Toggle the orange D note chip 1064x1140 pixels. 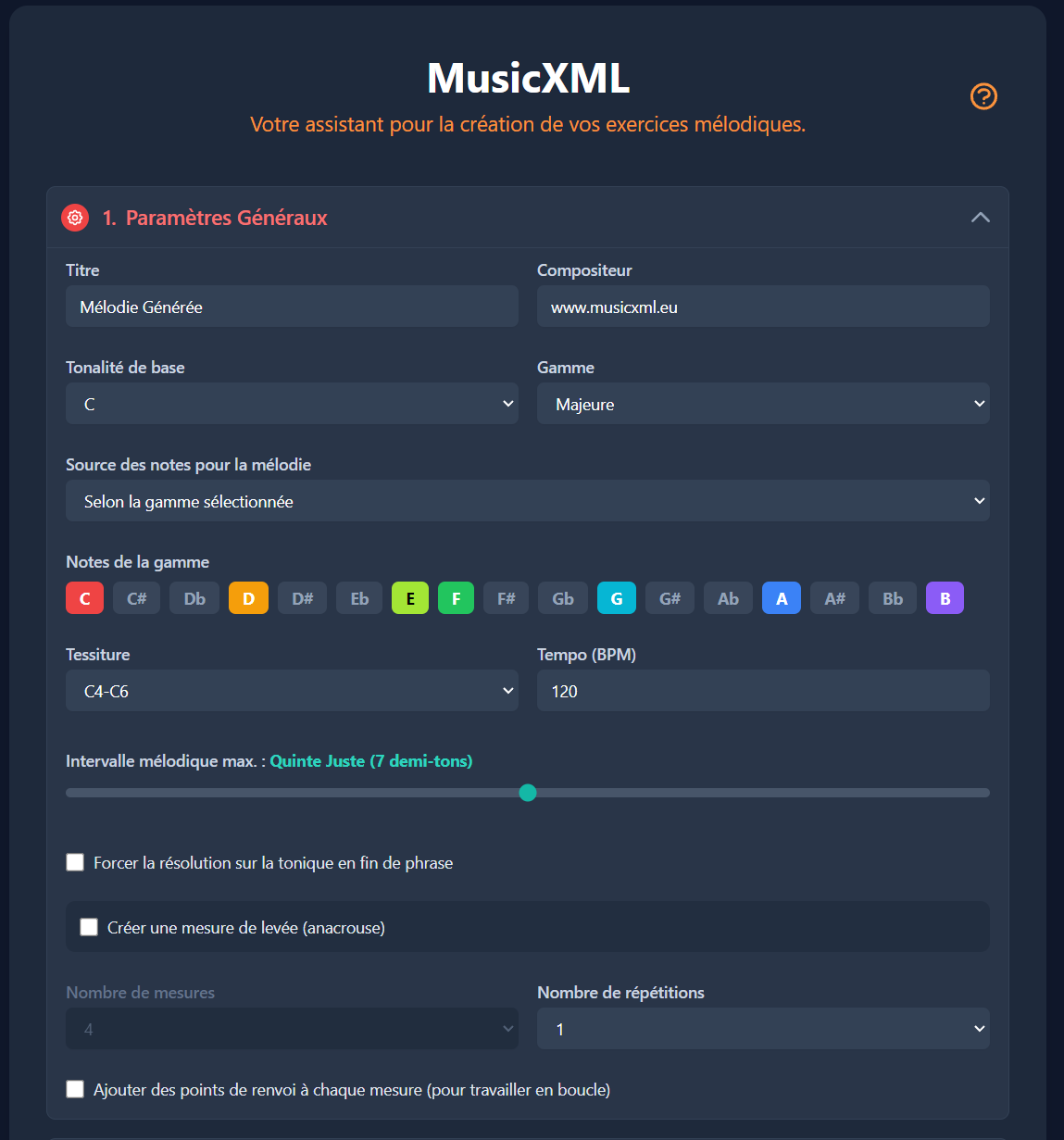pos(248,598)
